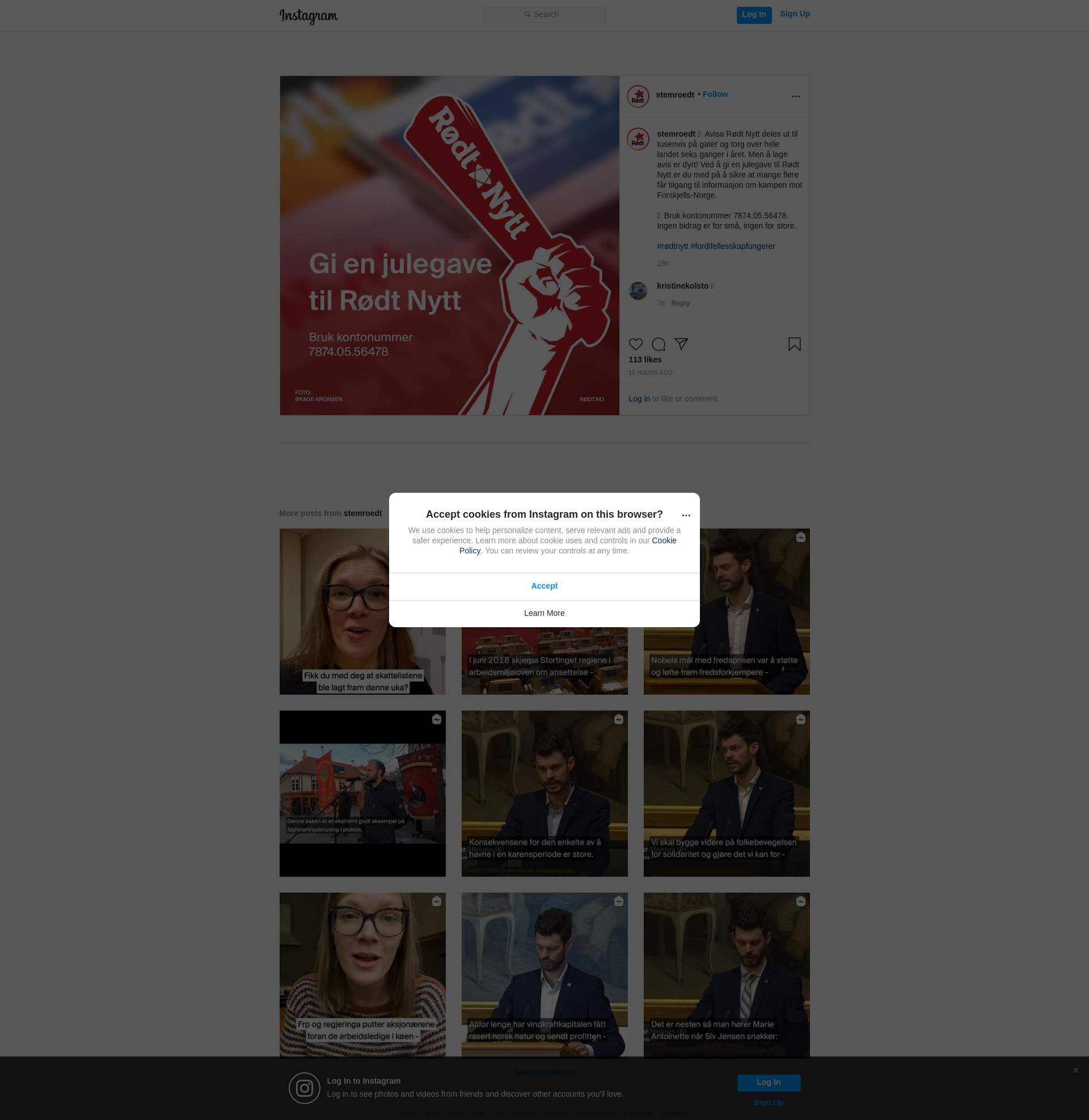Click the stemroedt avatar beside the caption
The image size is (1089, 1120).
click(x=638, y=139)
